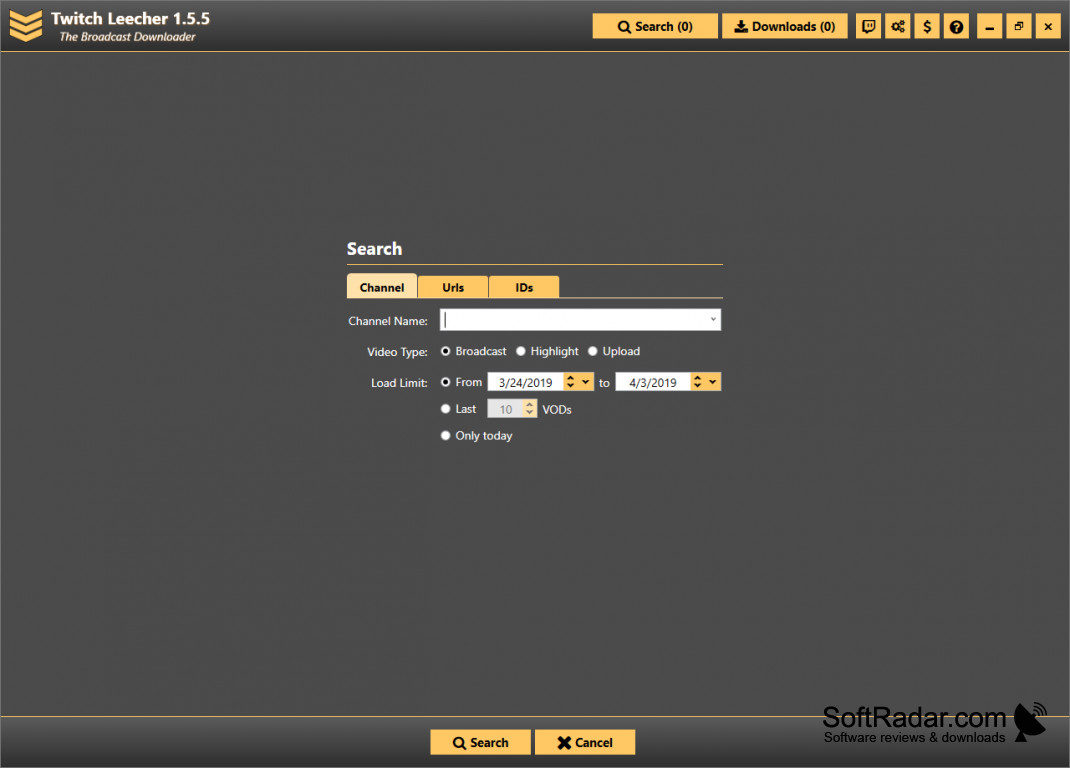This screenshot has height=768, width=1070.
Task: Open the Downloads (0) view
Action: [x=785, y=27]
